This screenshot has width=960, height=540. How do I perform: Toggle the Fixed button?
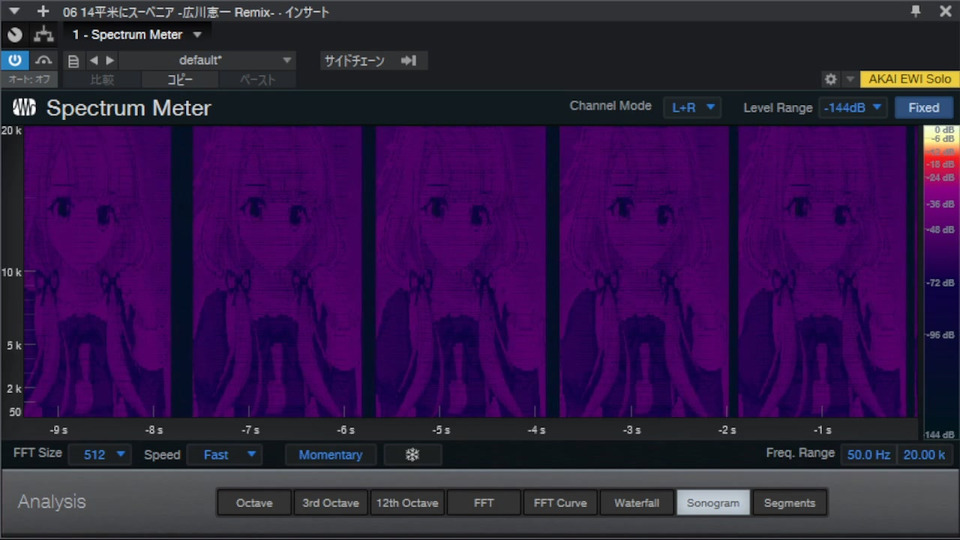pyautogui.click(x=924, y=108)
